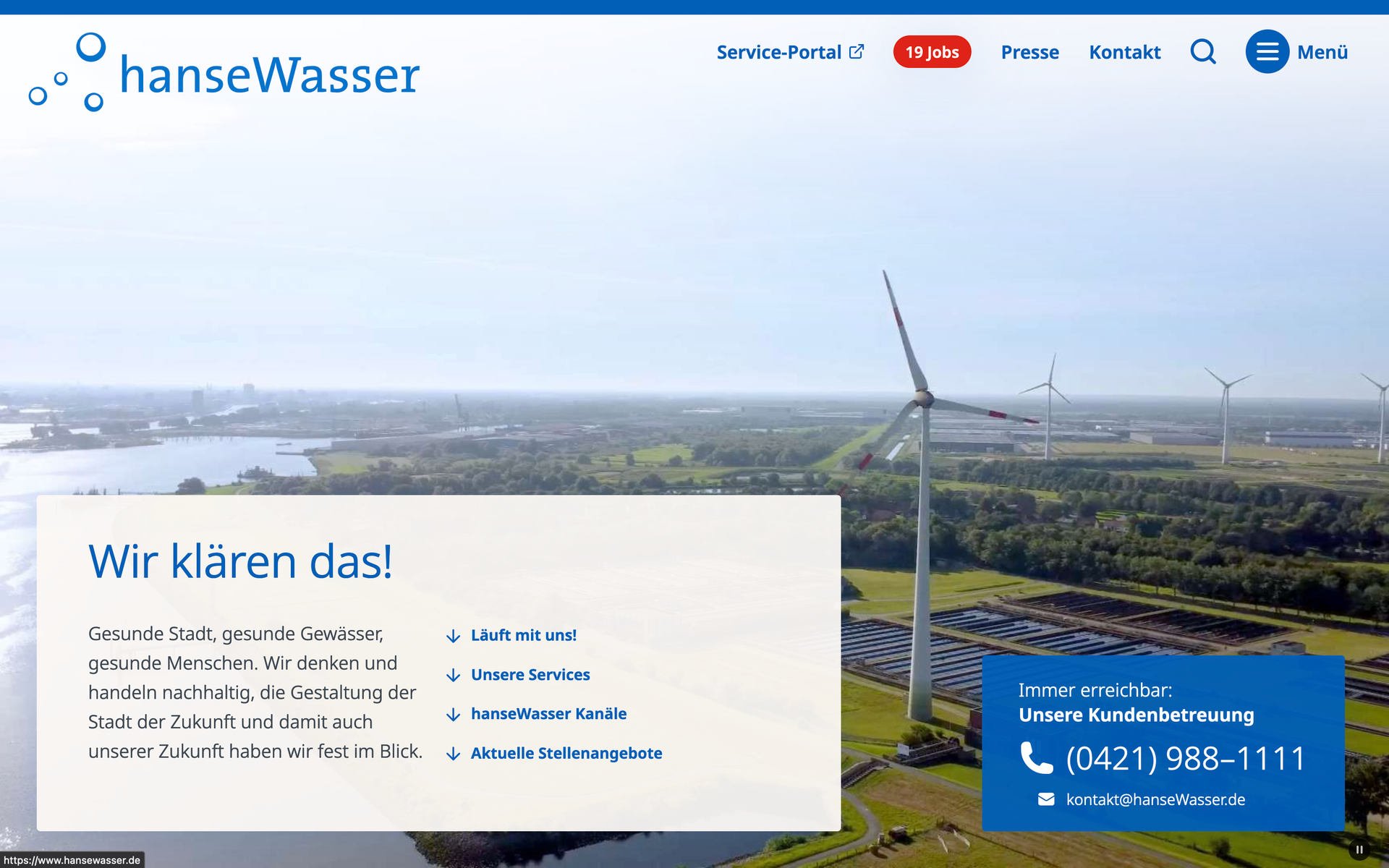Click the hanseWasser bubbles logo icon
This screenshot has height=868, width=1389.
tap(67, 72)
